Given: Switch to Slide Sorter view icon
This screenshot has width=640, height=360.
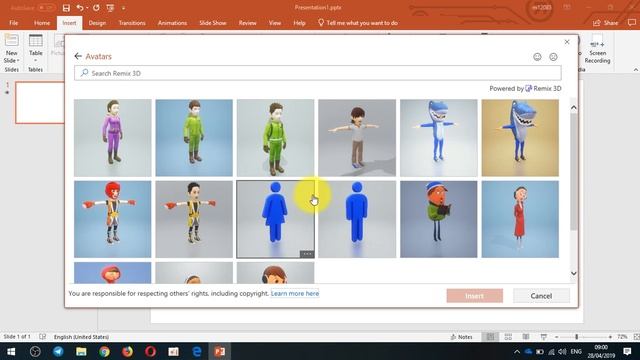Looking at the screenshot, I should tap(508, 337).
